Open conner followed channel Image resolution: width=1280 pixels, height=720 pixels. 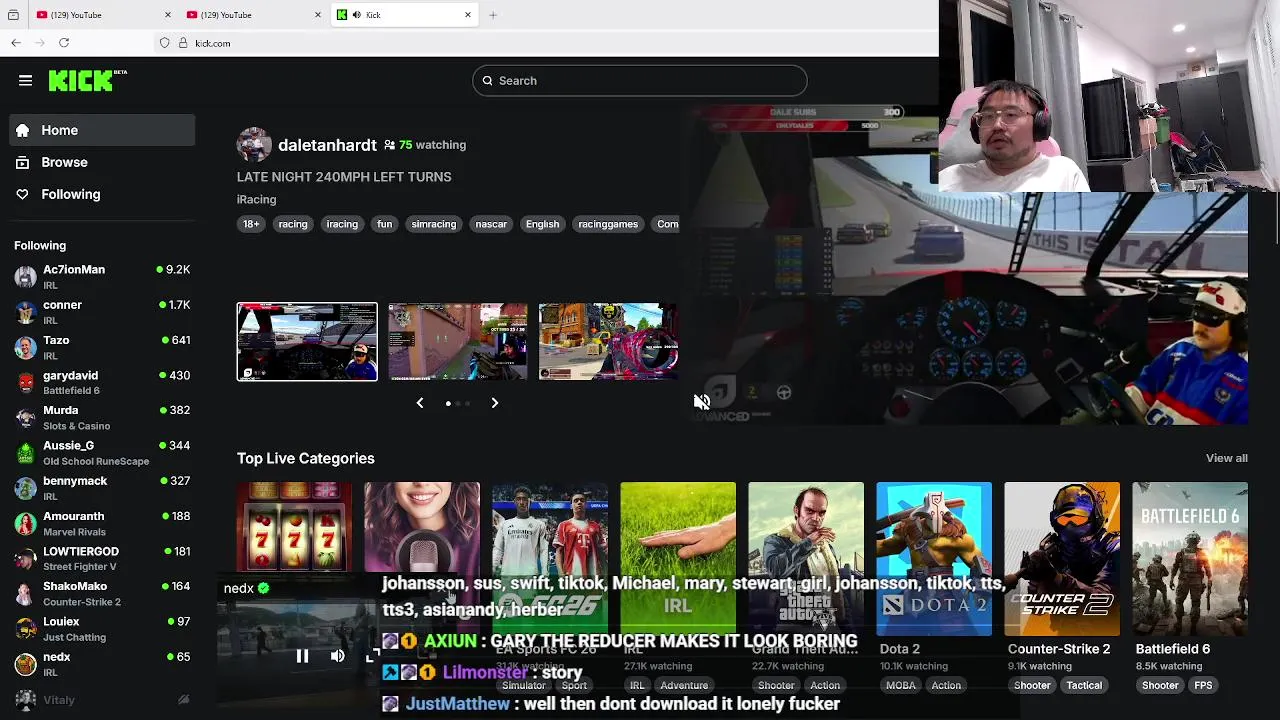[x=102, y=312]
